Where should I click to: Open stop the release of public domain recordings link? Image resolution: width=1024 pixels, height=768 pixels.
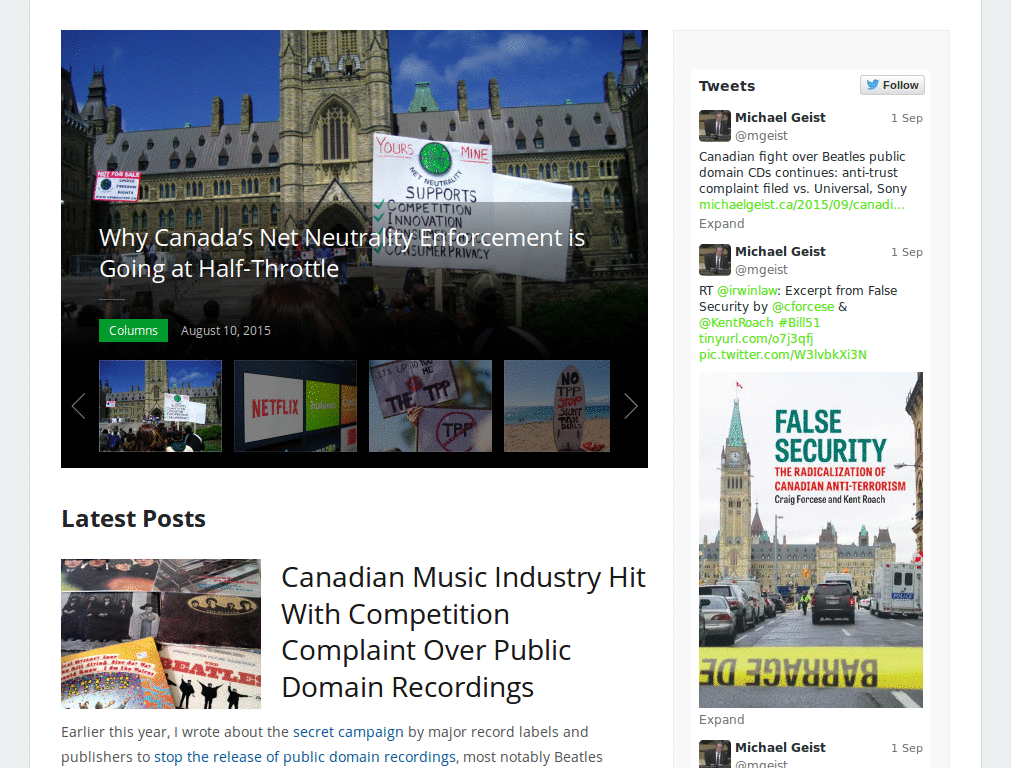(304, 757)
